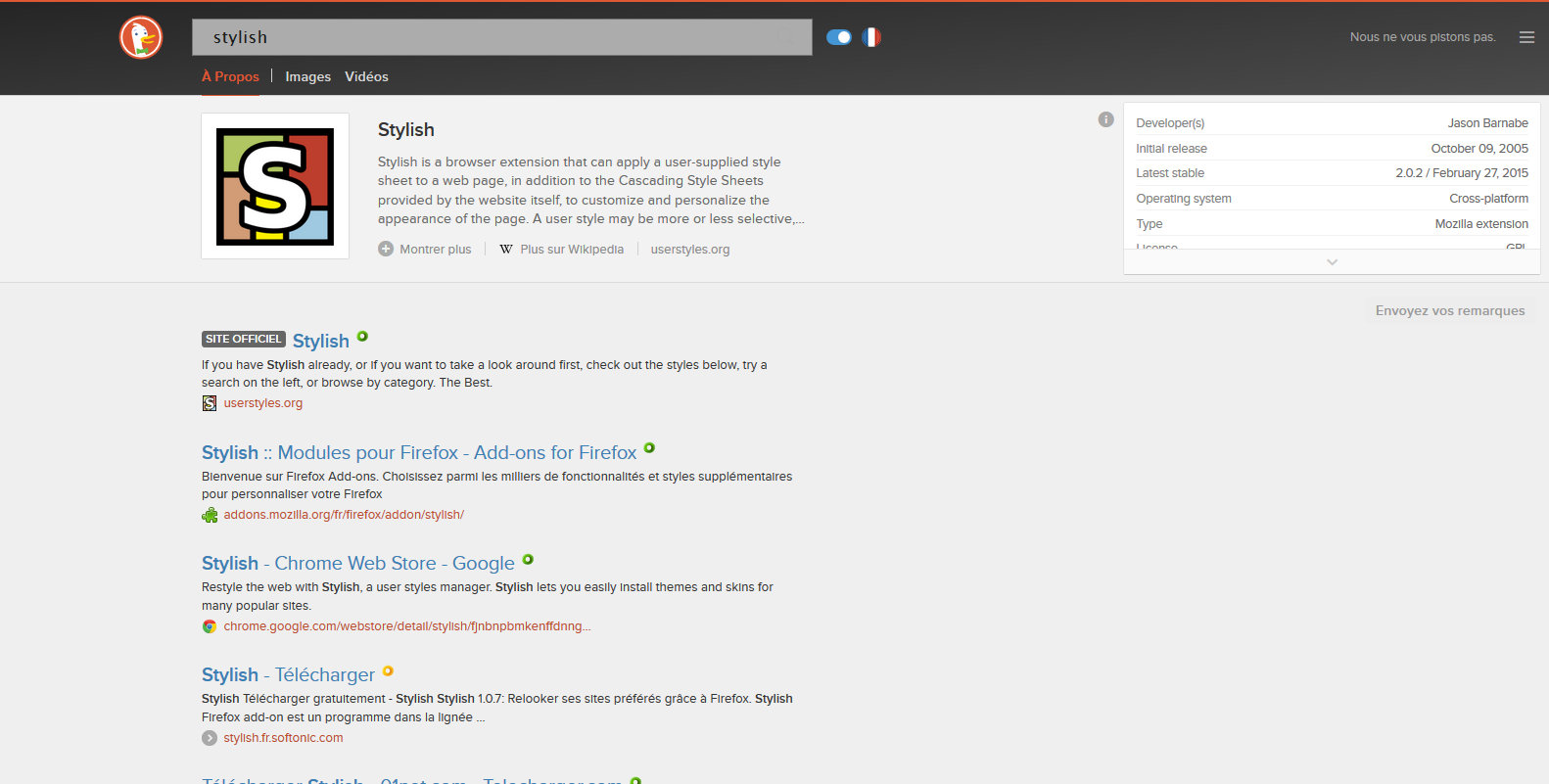Open addons.mozilla.org stylish URL
Screen dimensions: 1549x784
tap(344, 515)
